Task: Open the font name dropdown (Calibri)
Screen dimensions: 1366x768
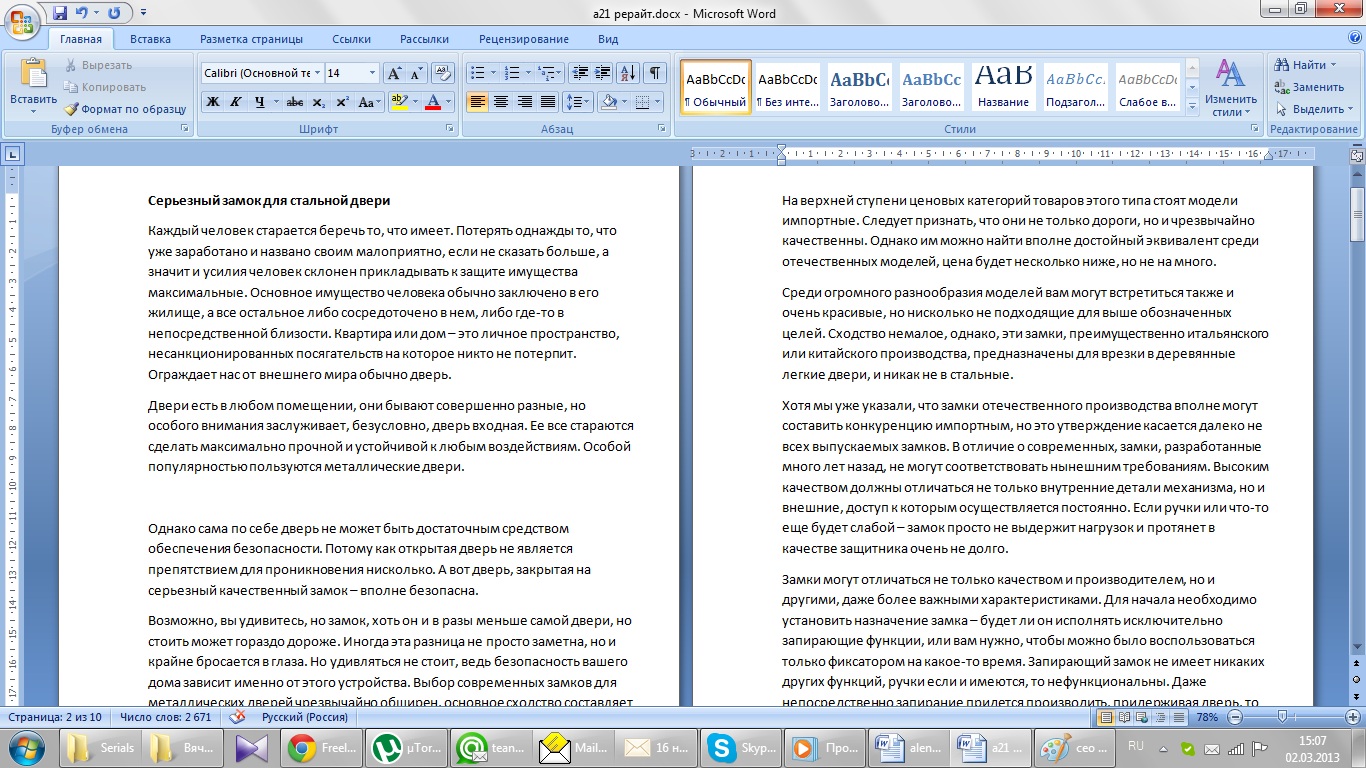Action: (x=317, y=73)
